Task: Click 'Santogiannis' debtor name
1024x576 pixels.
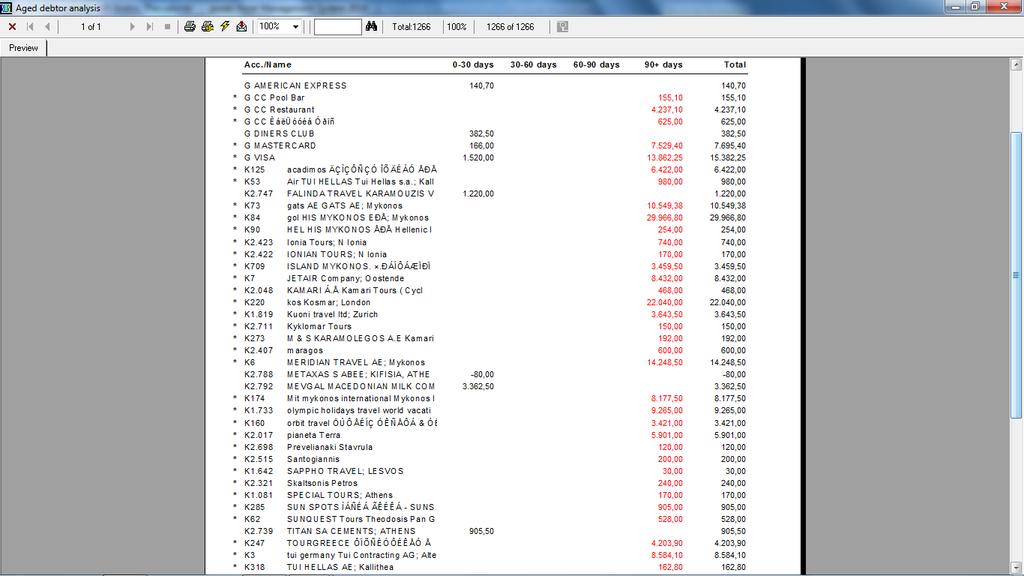Action: click(x=313, y=459)
